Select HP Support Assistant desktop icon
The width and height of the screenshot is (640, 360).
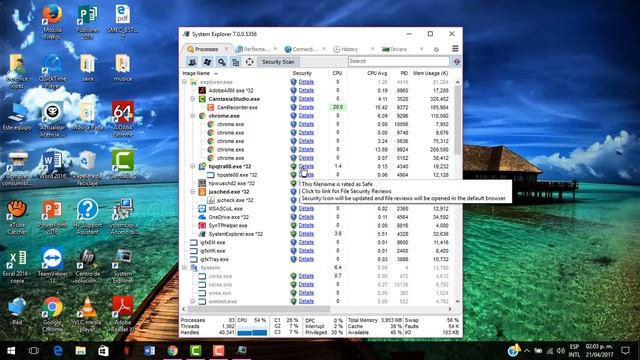click(87, 216)
